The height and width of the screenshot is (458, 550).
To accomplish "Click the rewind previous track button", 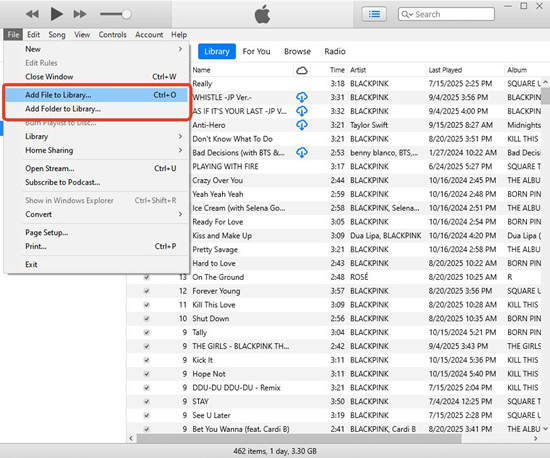I will (32, 14).
